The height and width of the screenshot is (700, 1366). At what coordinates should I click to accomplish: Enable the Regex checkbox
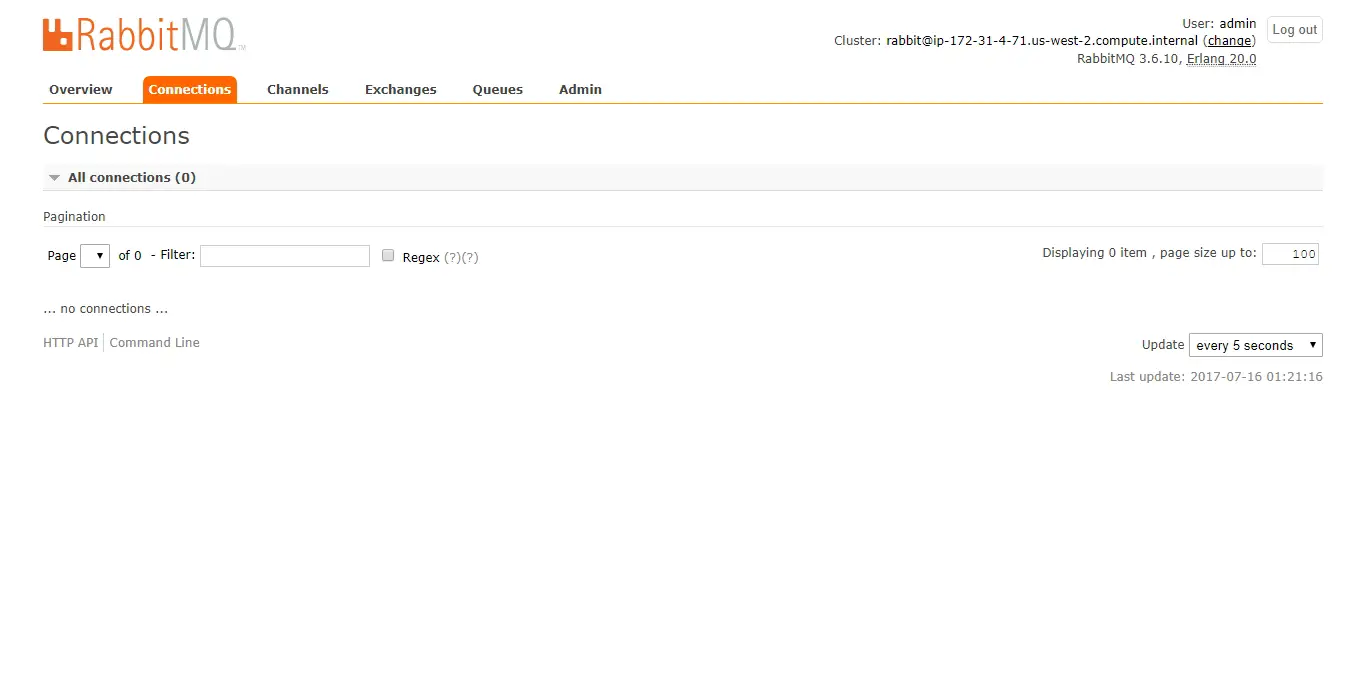pos(388,256)
